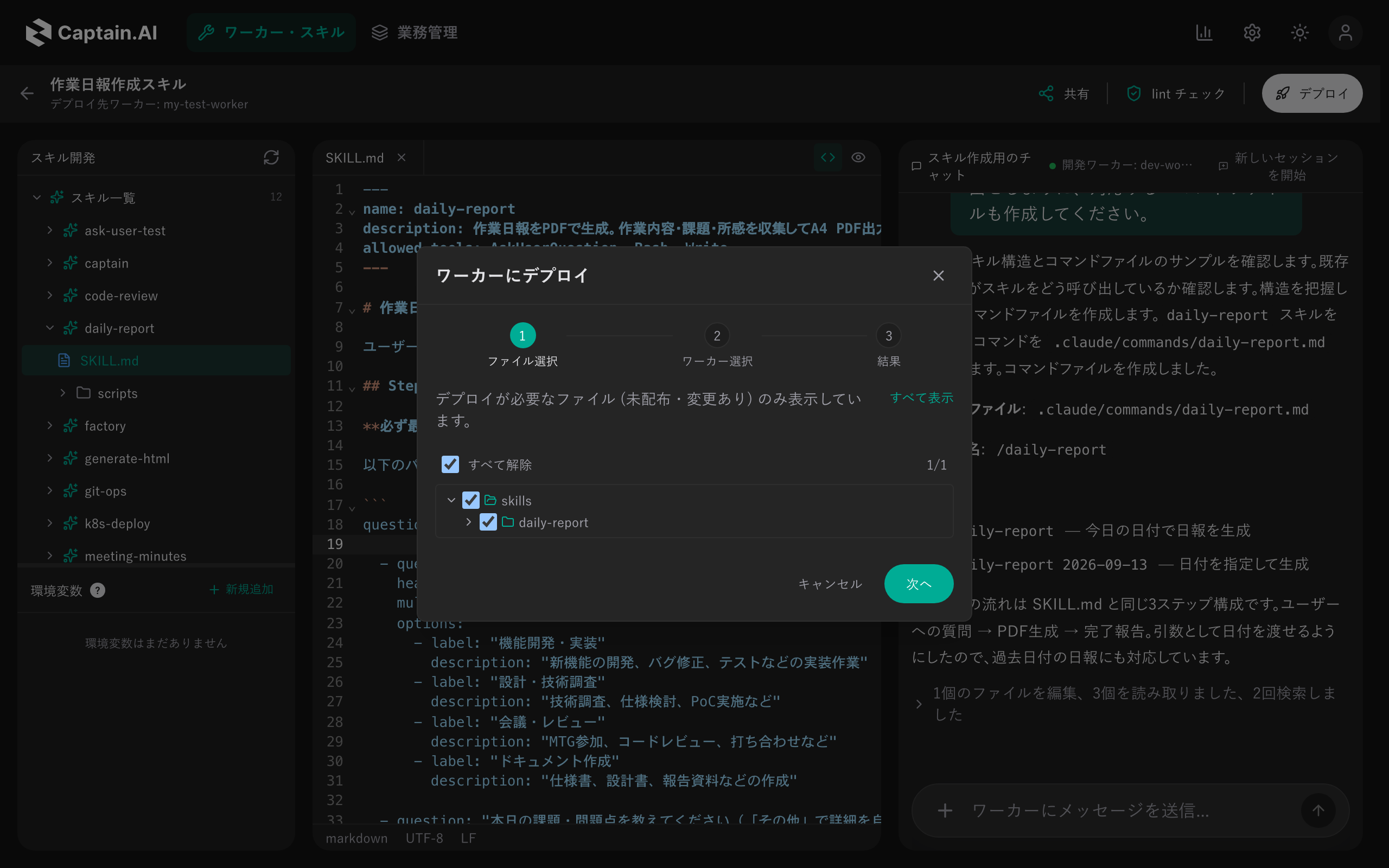The image size is (1389, 868).
Task: Open ワーカー・スキル navigation tab
Action: [x=271, y=32]
